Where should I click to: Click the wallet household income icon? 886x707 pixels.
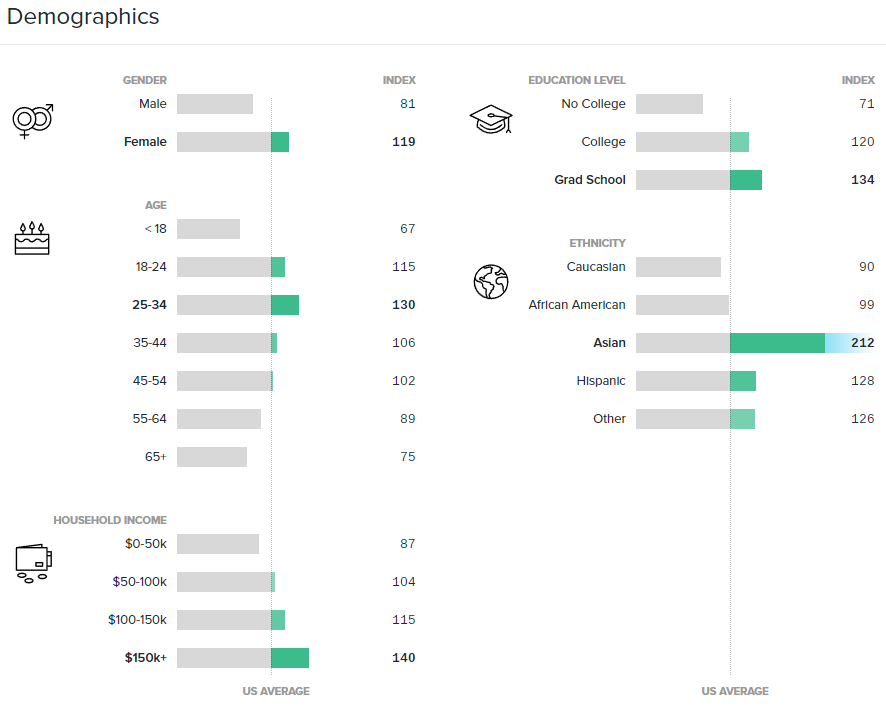coord(32,563)
